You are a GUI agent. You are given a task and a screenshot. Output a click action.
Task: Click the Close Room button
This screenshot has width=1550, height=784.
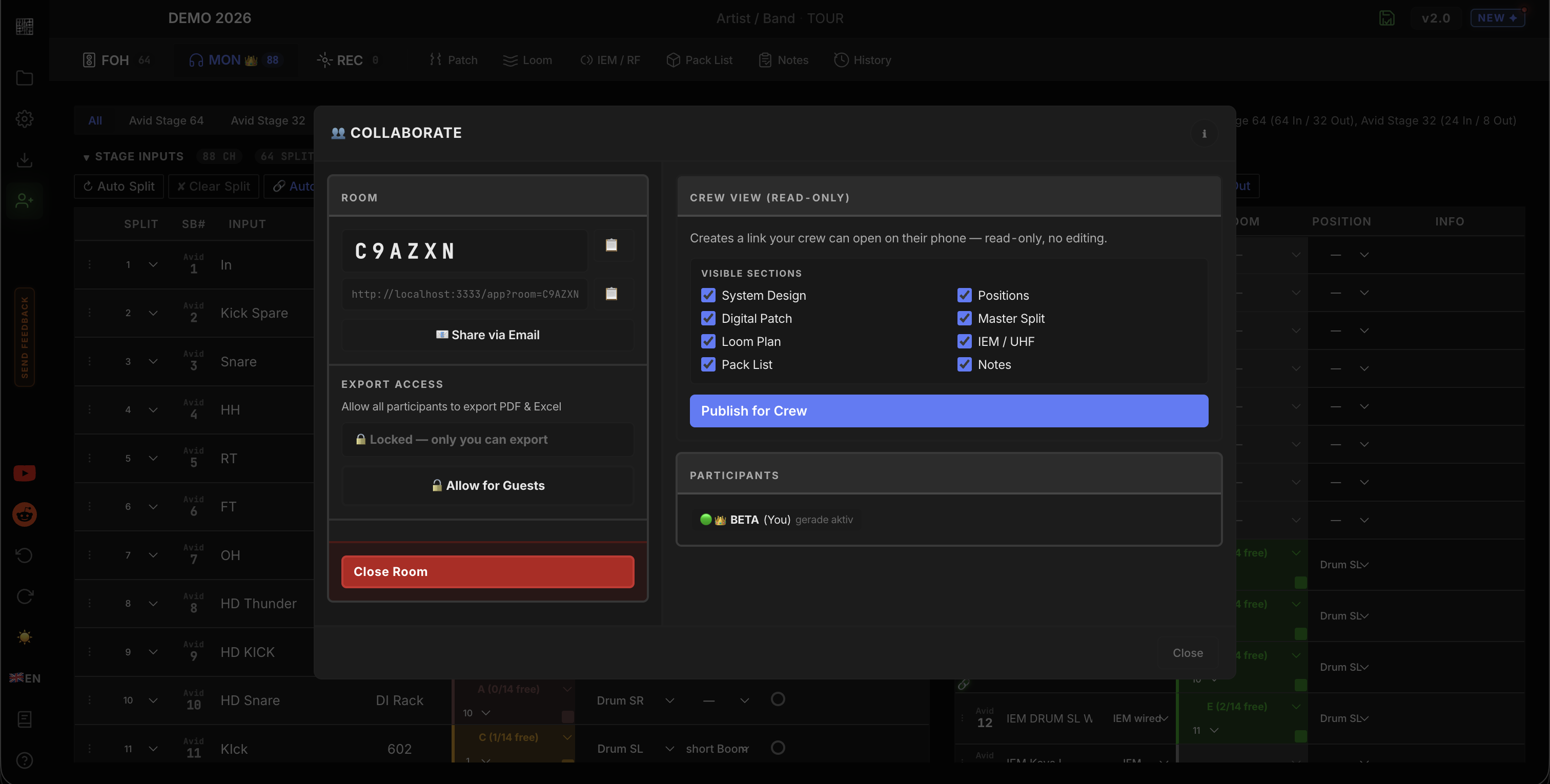(487, 572)
